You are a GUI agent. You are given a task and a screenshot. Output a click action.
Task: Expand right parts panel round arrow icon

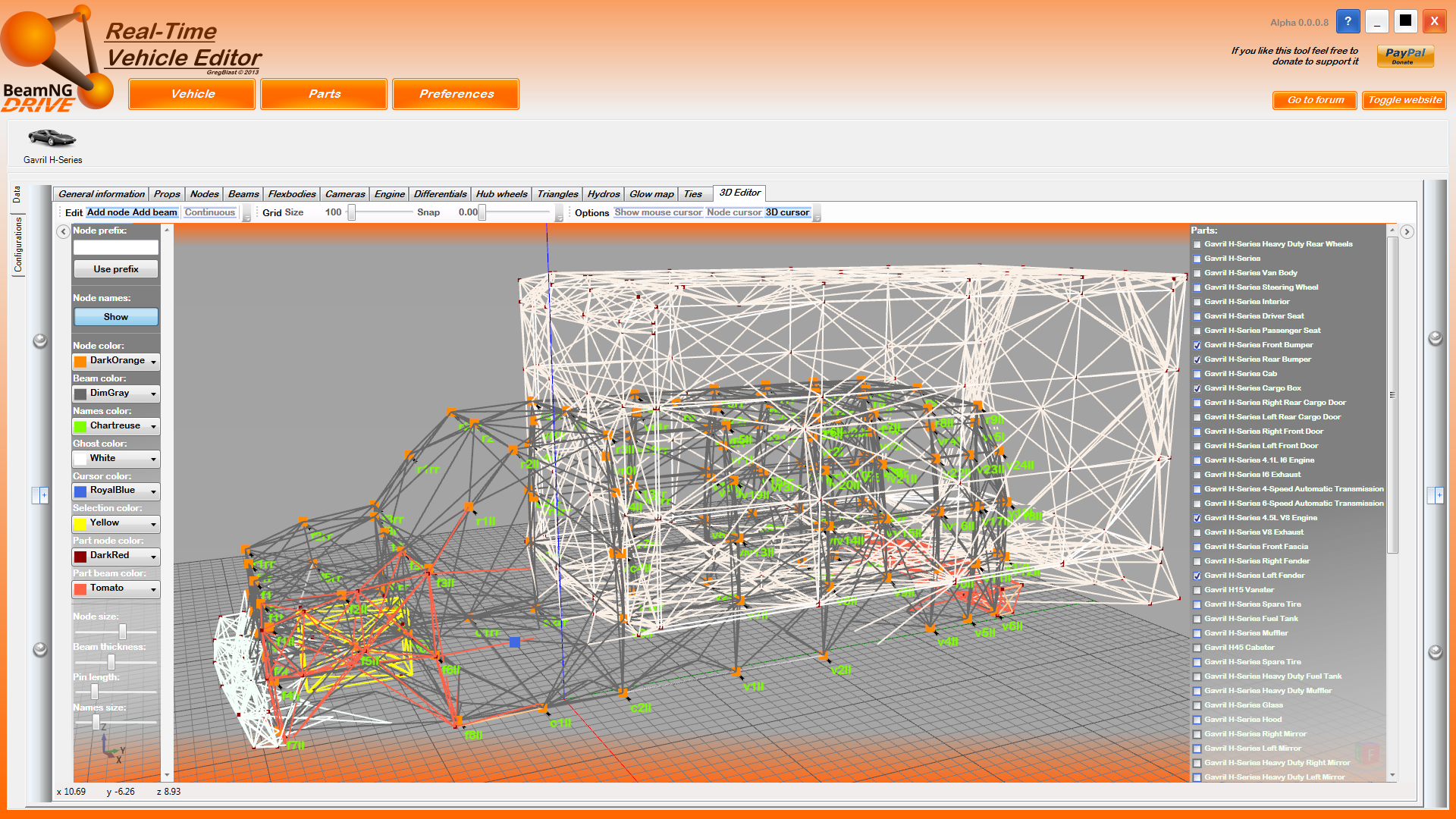[x=1407, y=232]
